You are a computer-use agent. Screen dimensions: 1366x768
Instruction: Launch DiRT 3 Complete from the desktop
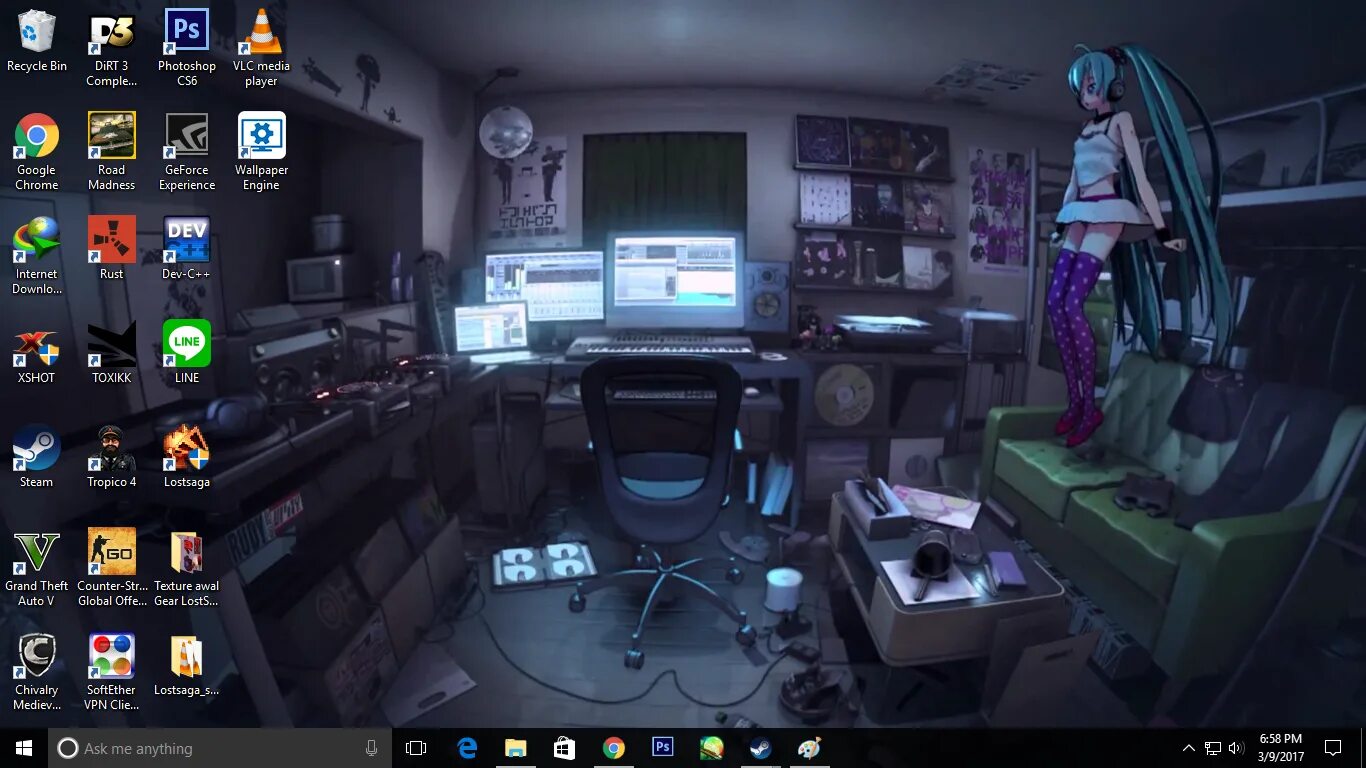112,49
